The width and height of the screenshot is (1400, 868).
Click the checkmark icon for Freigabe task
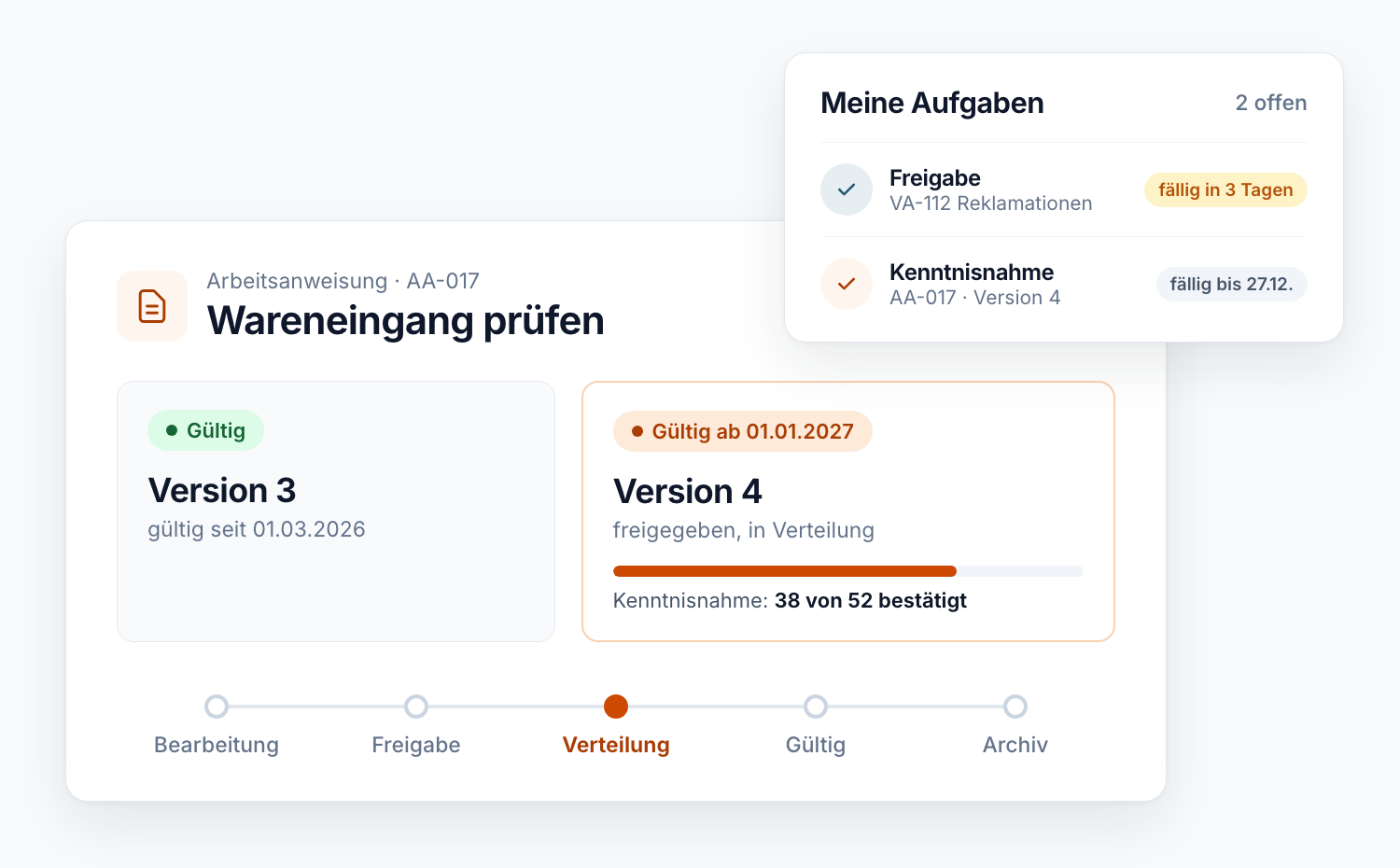point(847,189)
